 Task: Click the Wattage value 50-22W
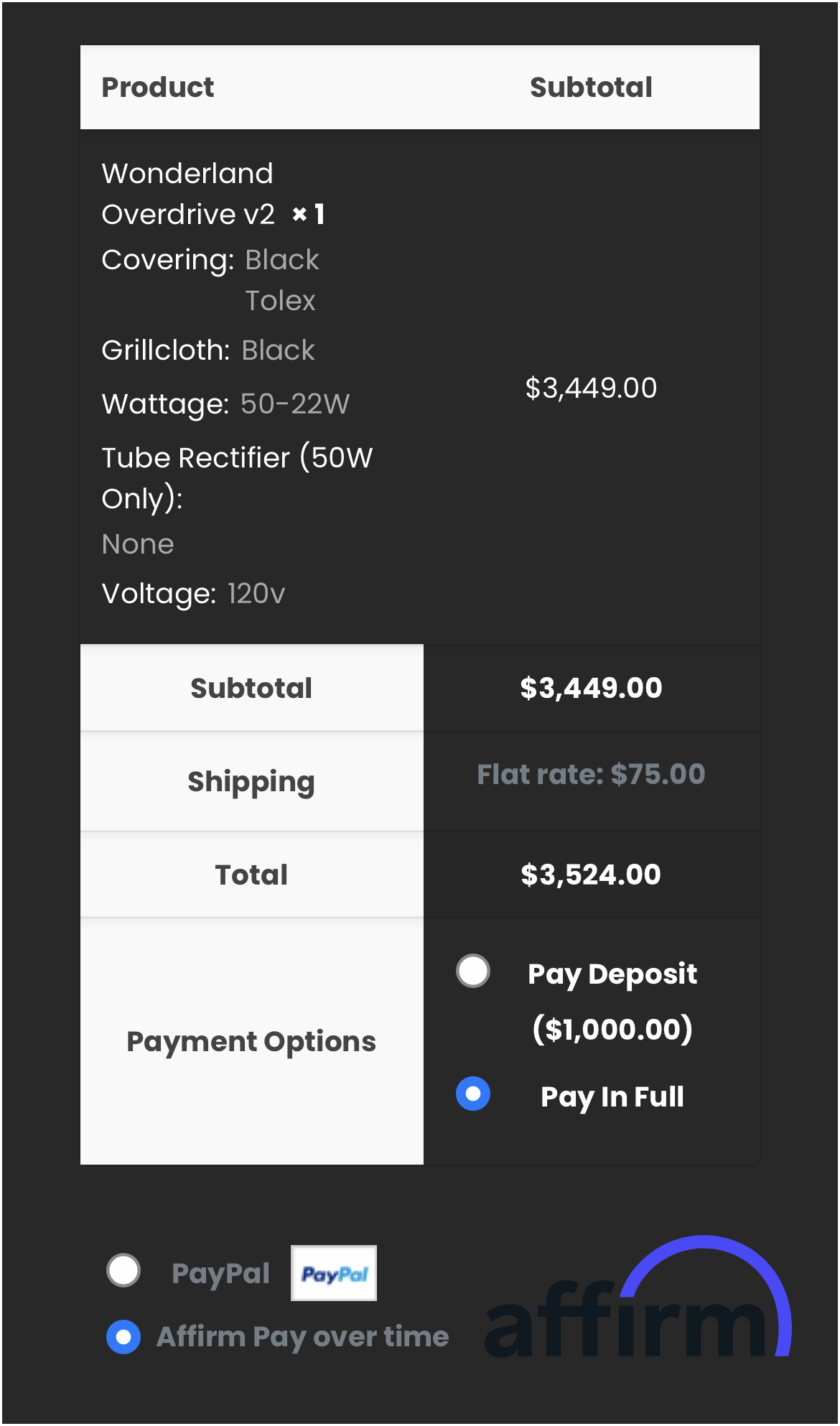pyautogui.click(x=295, y=404)
